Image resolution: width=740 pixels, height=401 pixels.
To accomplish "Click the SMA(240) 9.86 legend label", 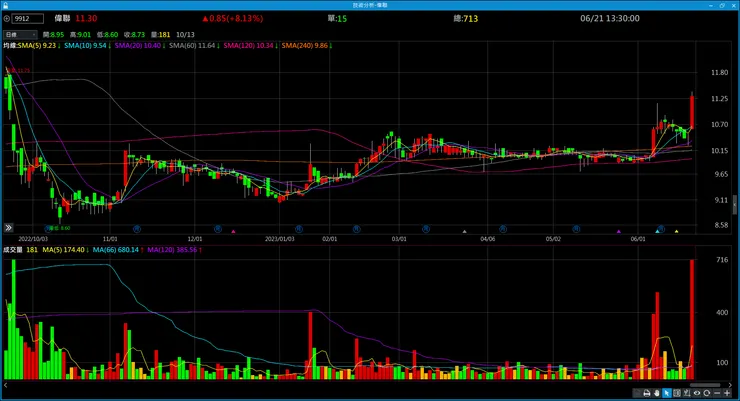I will pos(304,46).
